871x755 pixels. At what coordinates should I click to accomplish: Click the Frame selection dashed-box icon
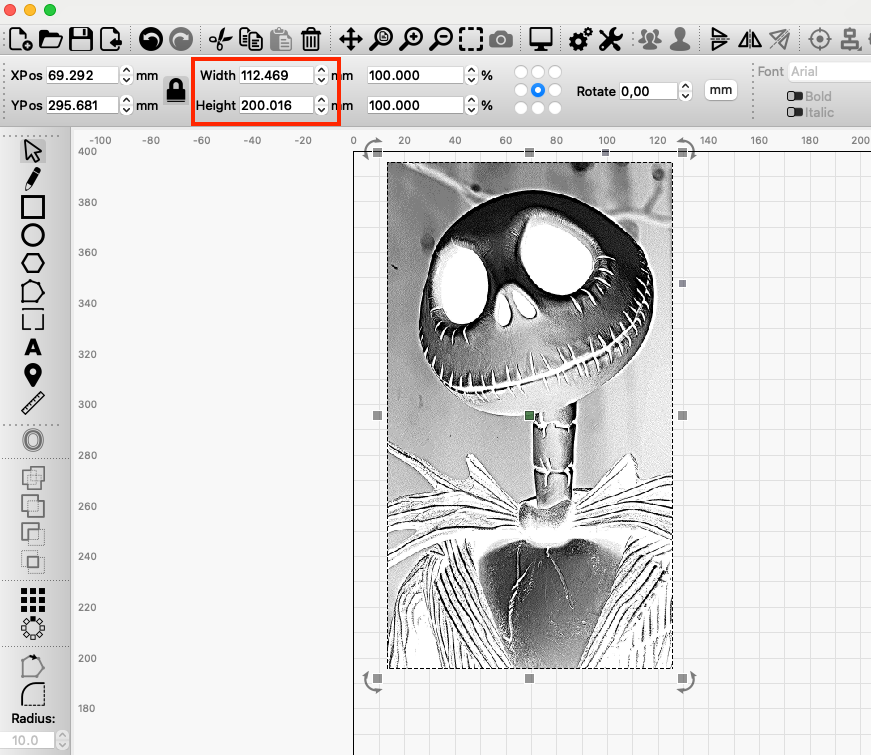[x=470, y=39]
